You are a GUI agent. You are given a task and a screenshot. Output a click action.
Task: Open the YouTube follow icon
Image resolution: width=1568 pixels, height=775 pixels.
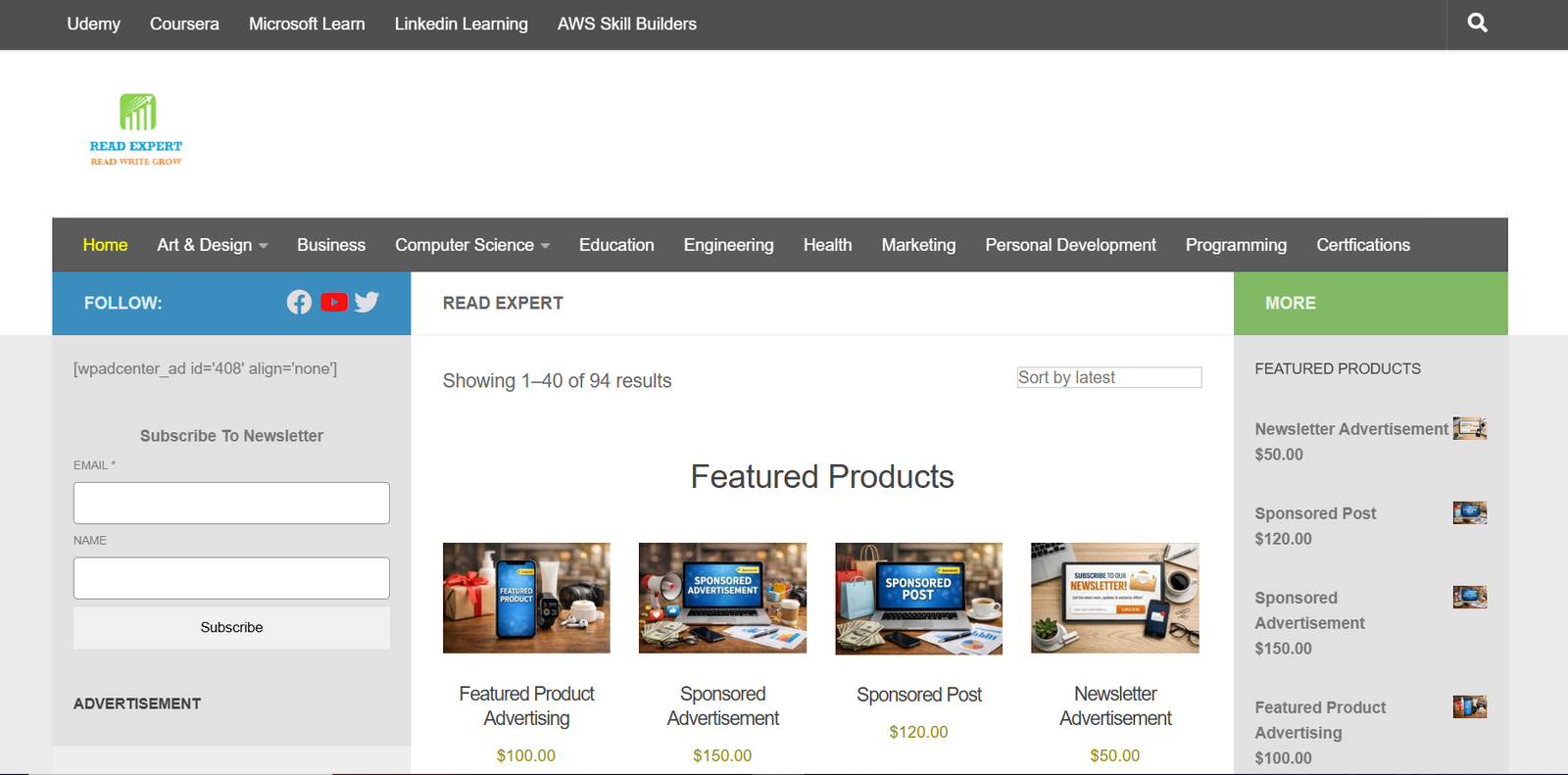[x=334, y=303]
